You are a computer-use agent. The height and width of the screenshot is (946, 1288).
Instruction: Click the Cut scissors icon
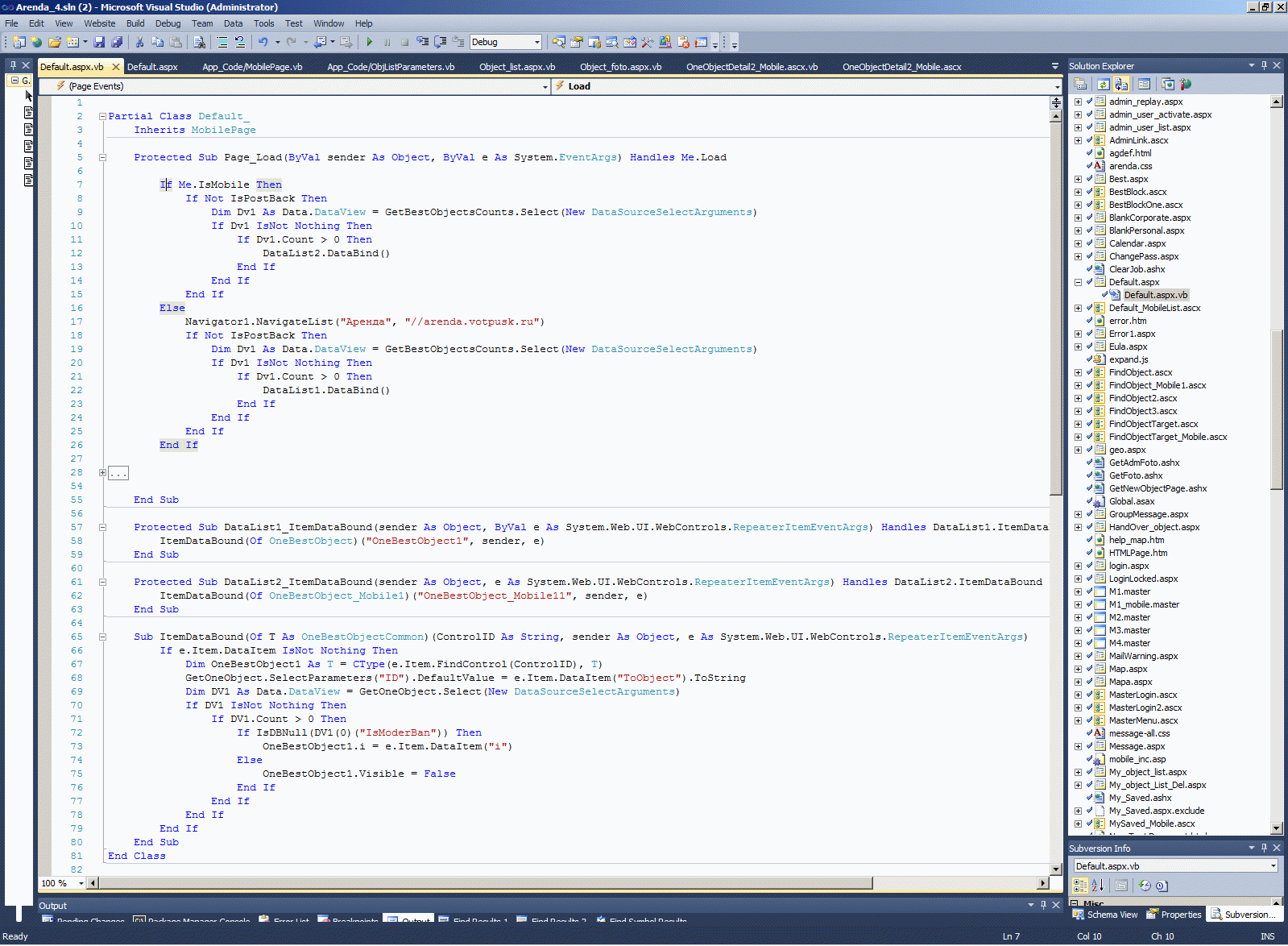[139, 42]
